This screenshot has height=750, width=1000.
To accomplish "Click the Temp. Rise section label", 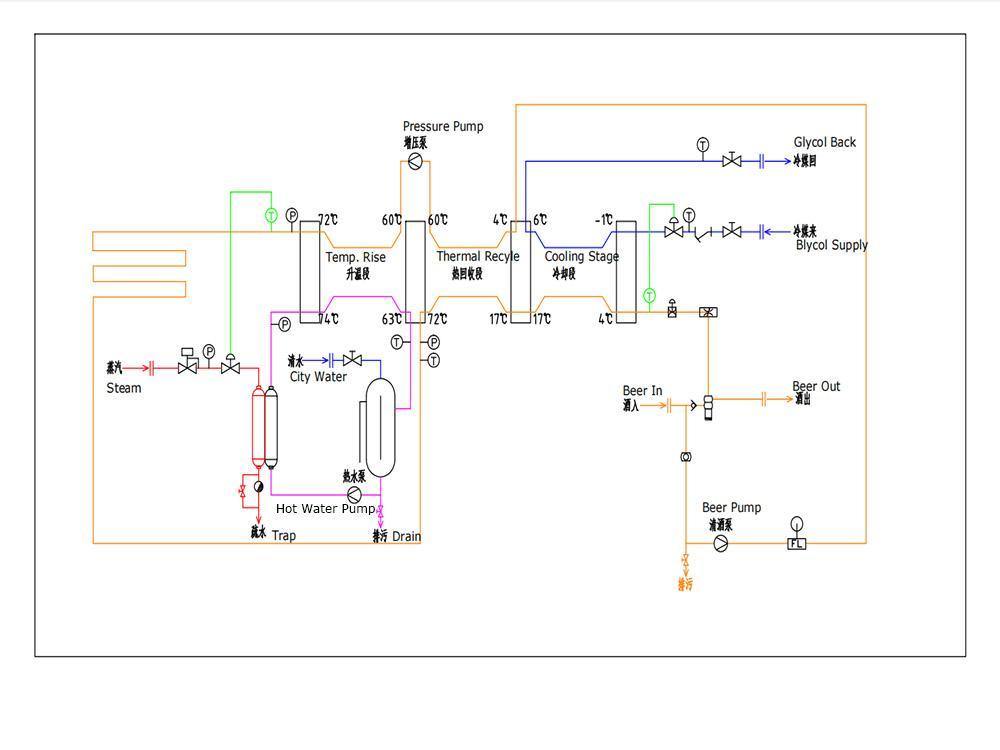I will tap(355, 257).
